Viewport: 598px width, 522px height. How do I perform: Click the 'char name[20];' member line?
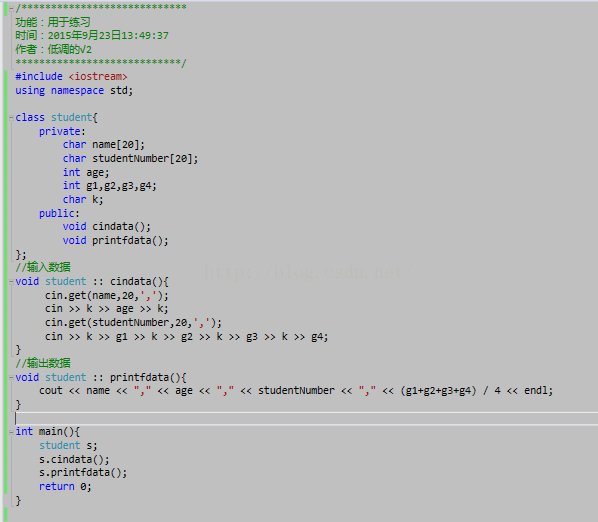tap(104, 145)
